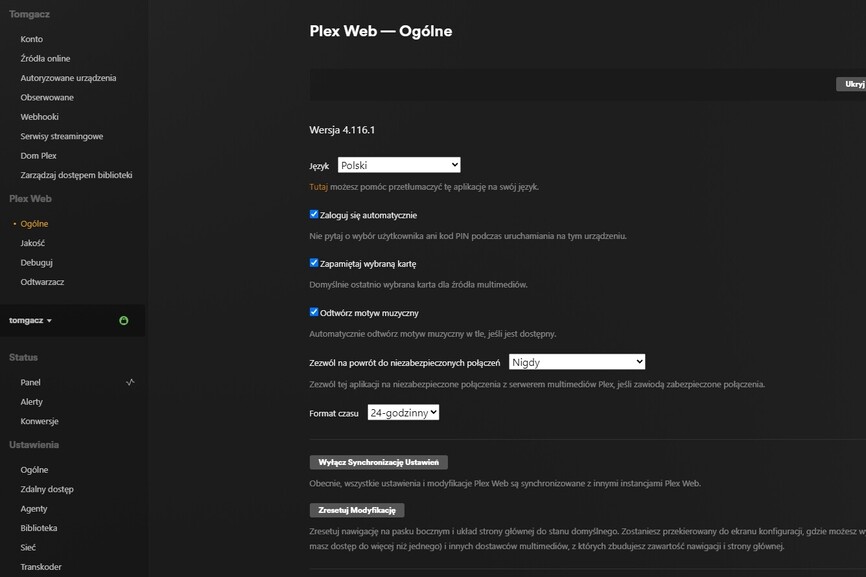Click the activity pulse icon next to Panel
Image resolution: width=866 pixels, height=577 pixels.
tap(130, 382)
